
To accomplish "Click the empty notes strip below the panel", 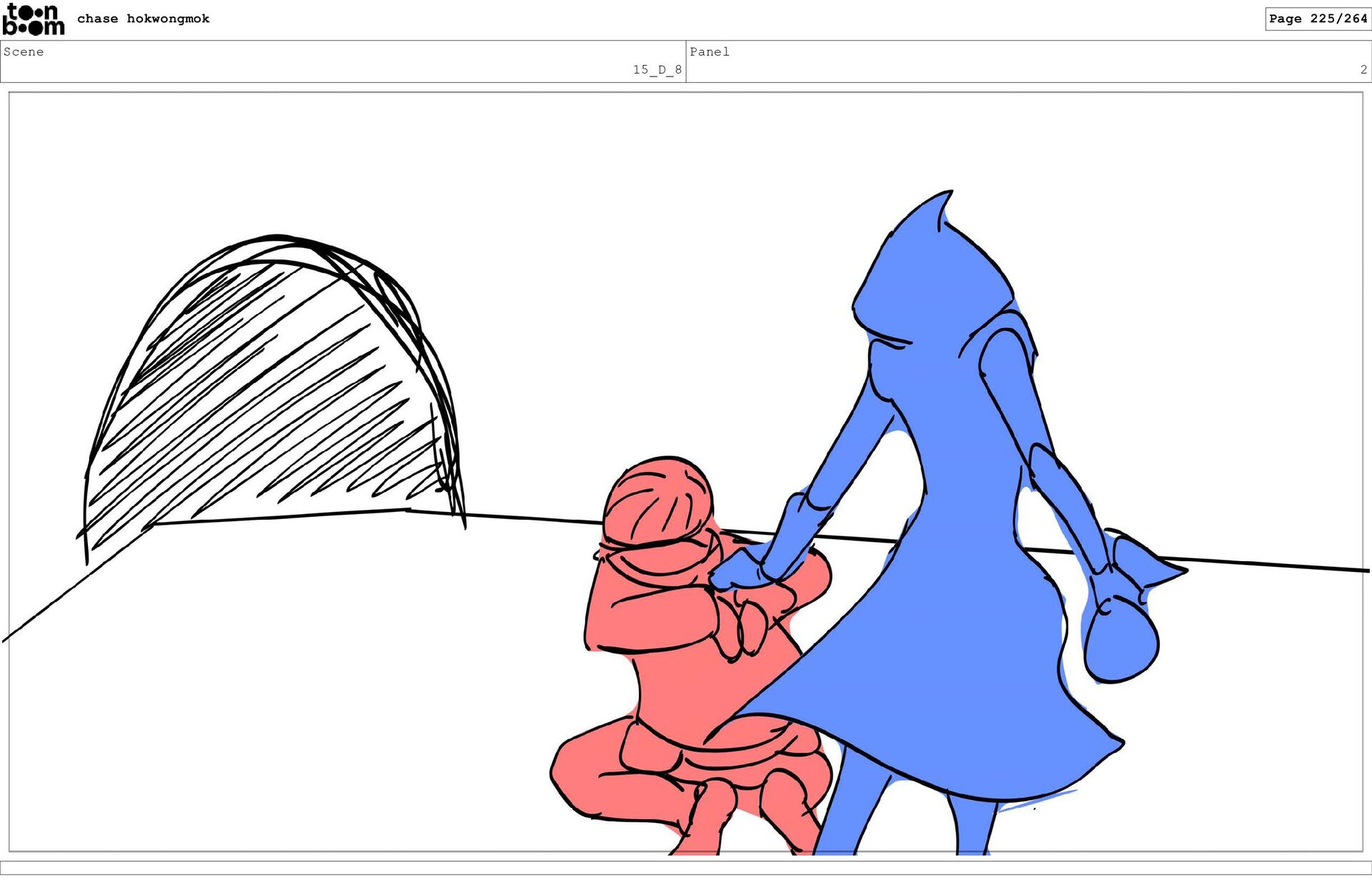I will 686,867.
